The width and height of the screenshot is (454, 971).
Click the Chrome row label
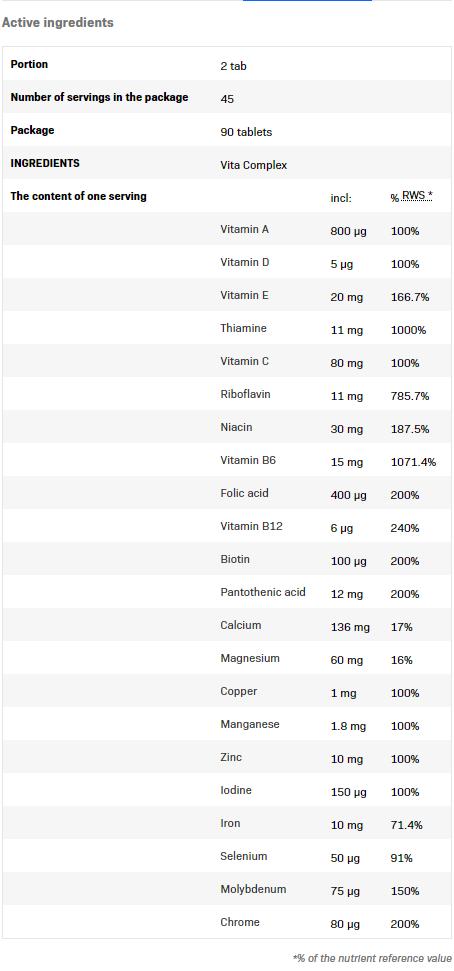pos(240,922)
